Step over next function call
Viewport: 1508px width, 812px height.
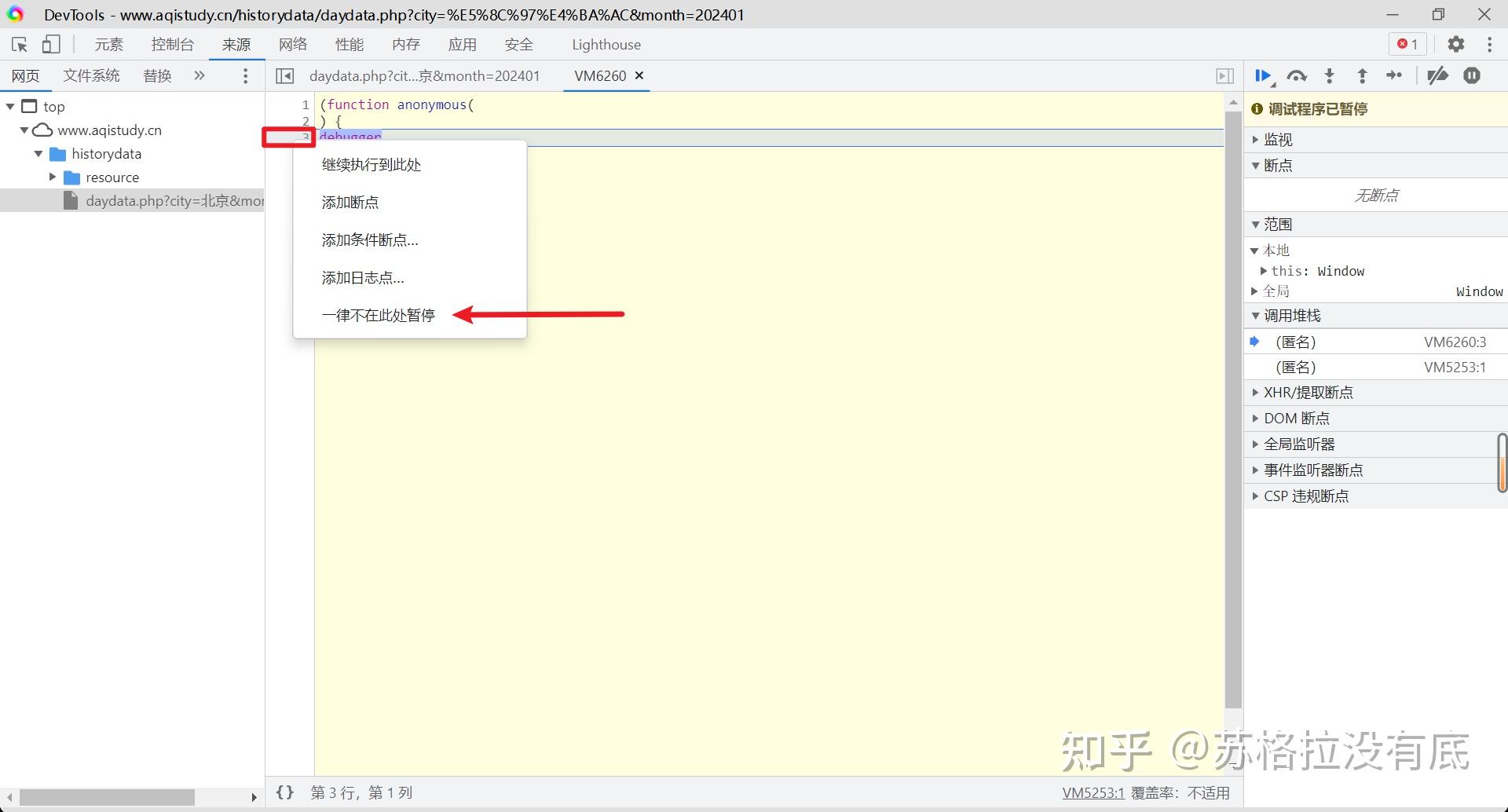click(x=1297, y=76)
